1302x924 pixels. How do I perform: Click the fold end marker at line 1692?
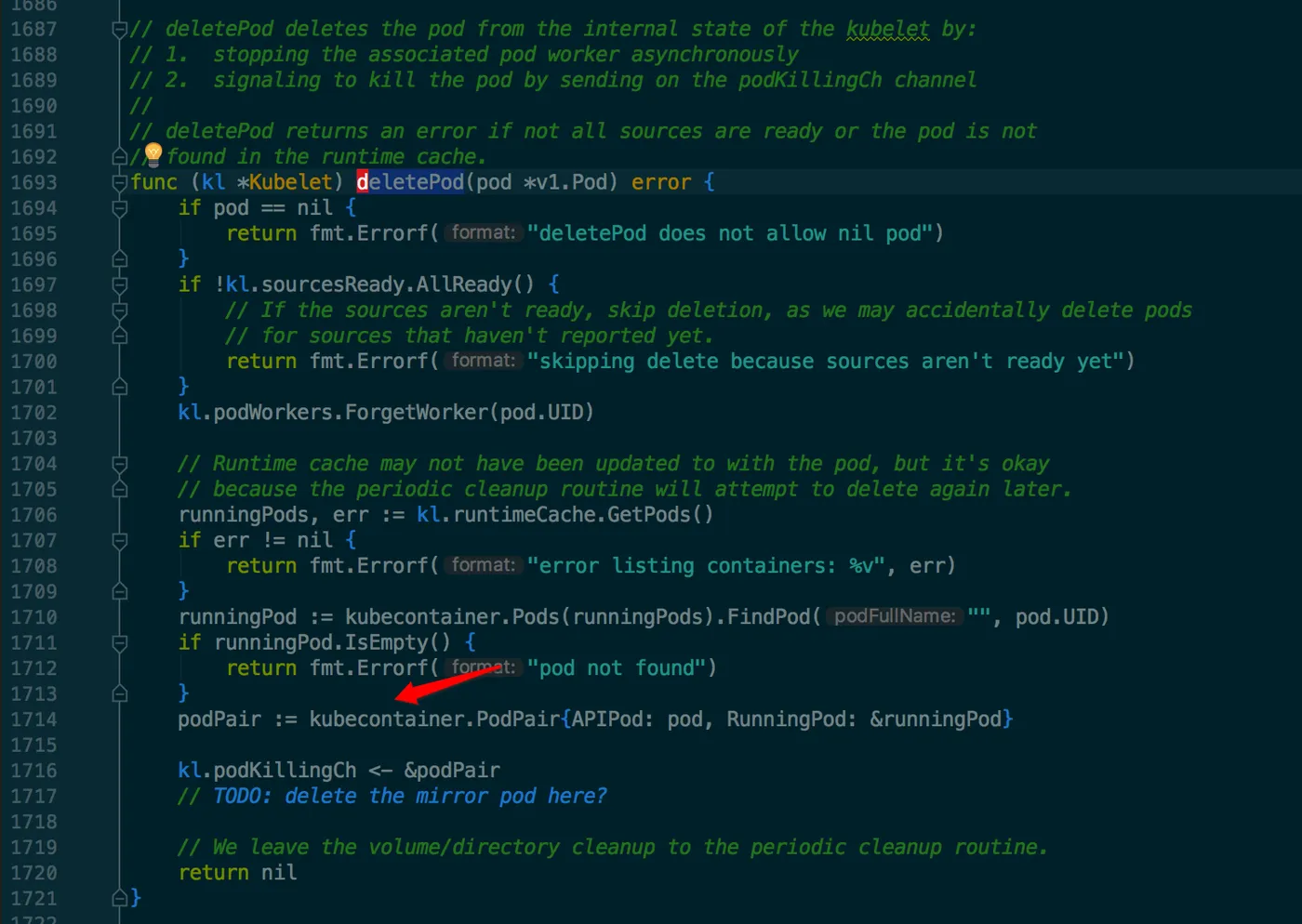pos(119,157)
